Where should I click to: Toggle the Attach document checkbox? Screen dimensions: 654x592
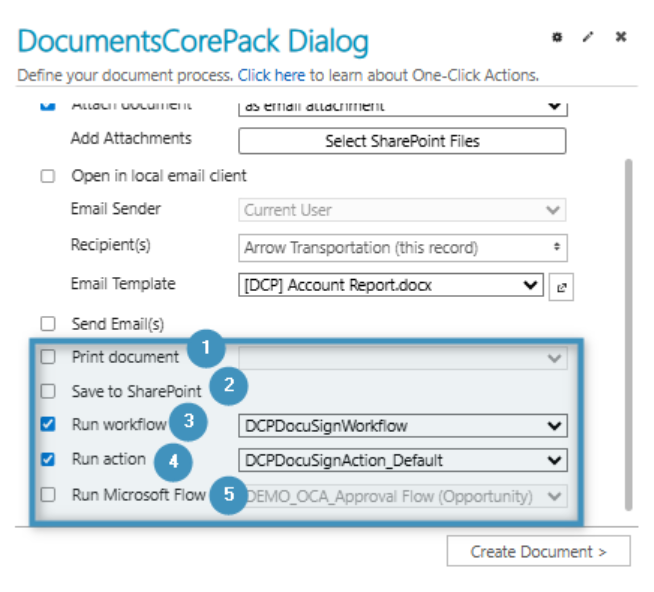click(48, 105)
